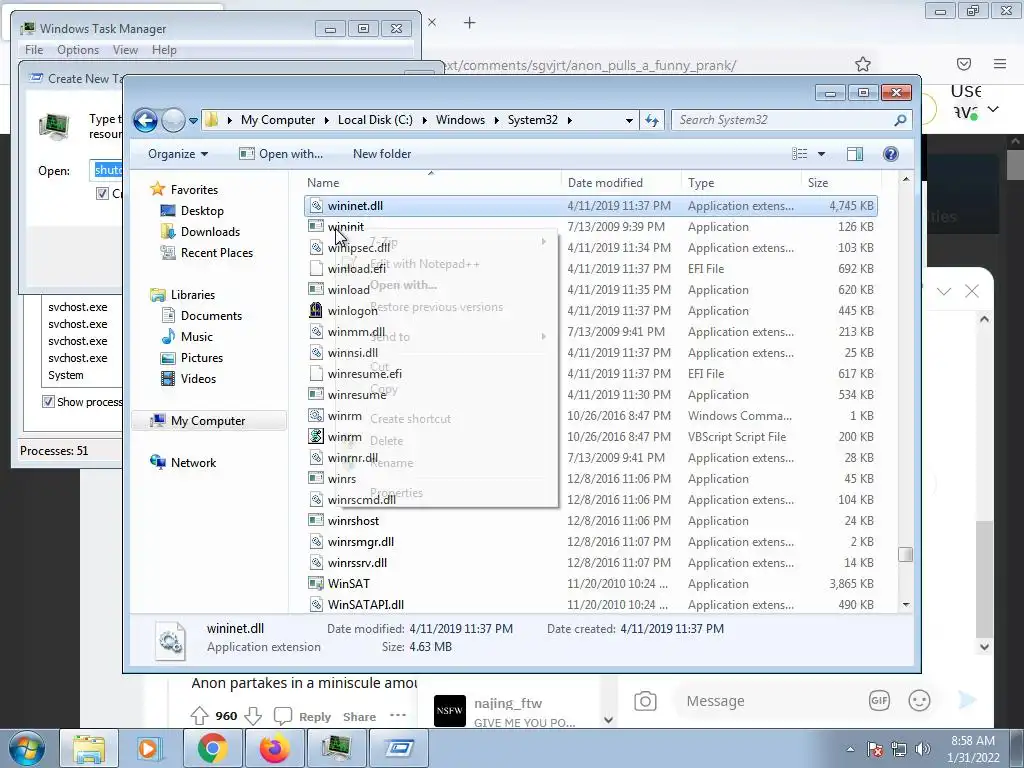Sort by Name column header

click(x=431, y=183)
